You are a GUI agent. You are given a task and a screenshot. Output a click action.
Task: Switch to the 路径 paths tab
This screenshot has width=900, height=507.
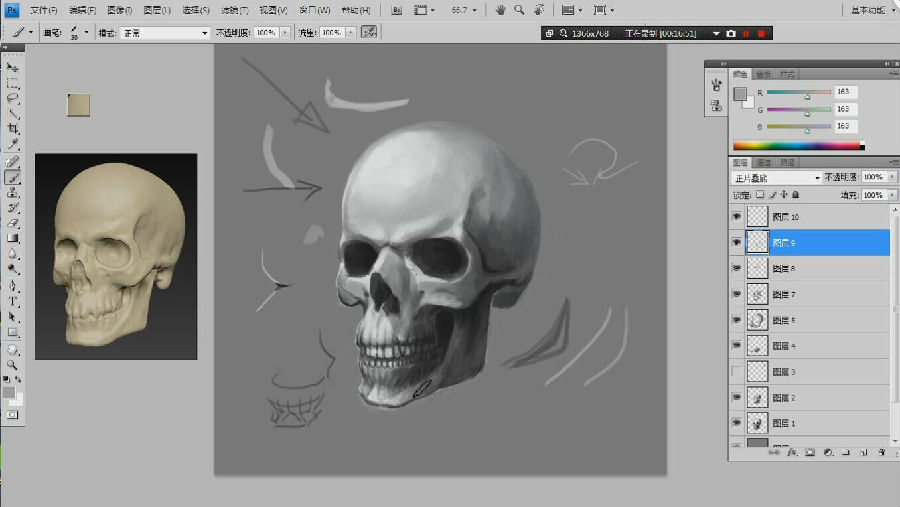pyautogui.click(x=788, y=163)
